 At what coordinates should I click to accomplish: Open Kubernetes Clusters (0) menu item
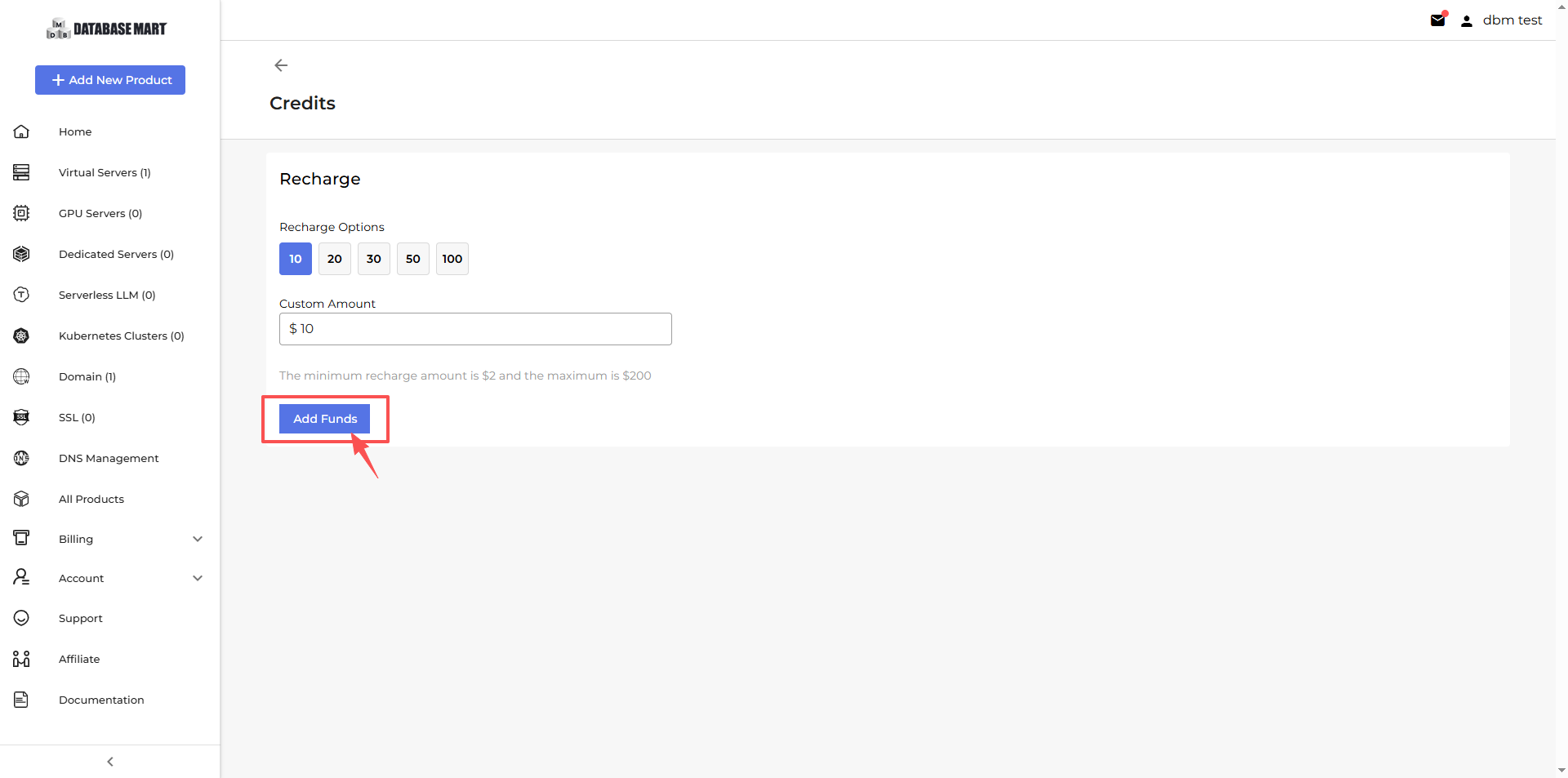(x=122, y=336)
